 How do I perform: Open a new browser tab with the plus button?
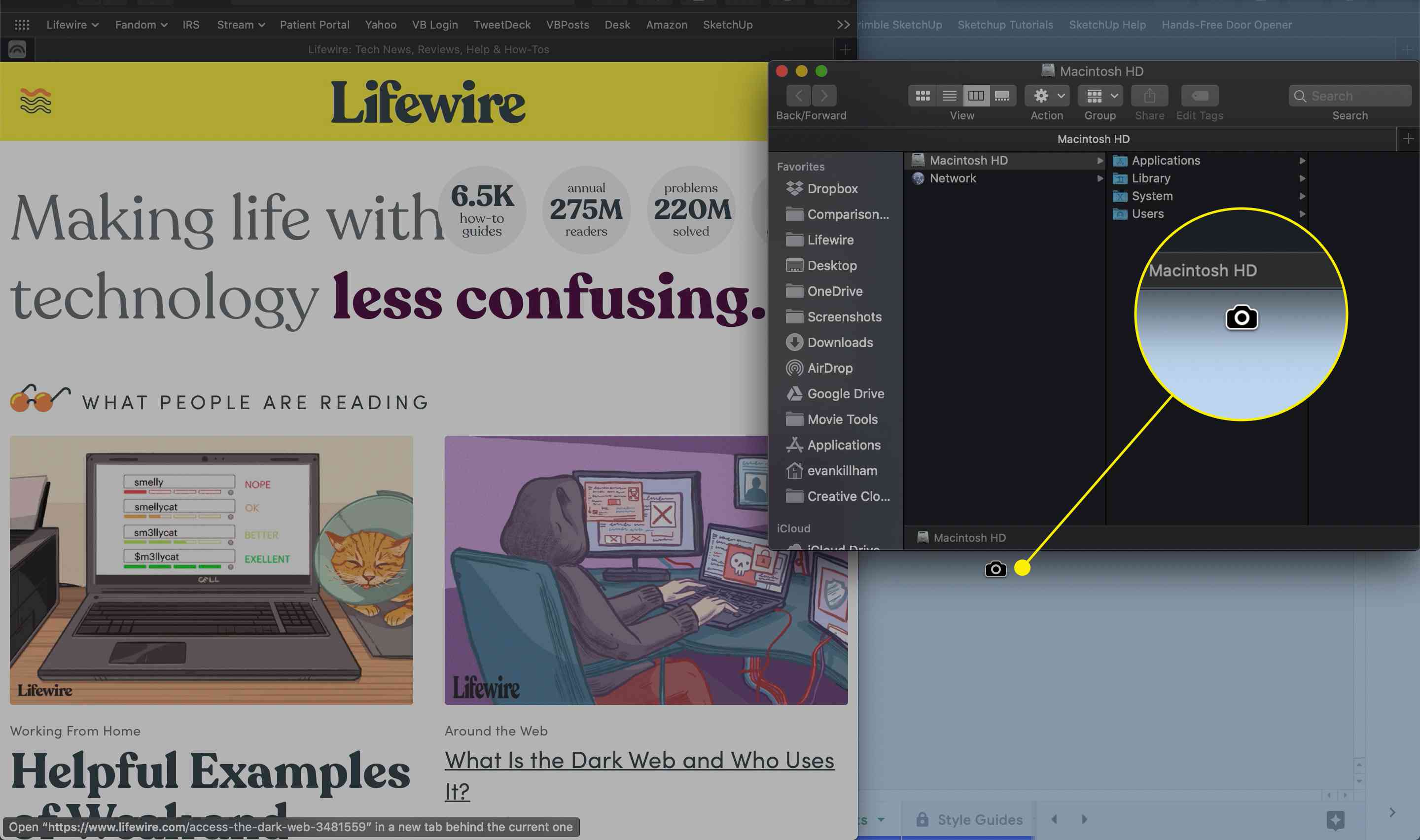point(845,50)
